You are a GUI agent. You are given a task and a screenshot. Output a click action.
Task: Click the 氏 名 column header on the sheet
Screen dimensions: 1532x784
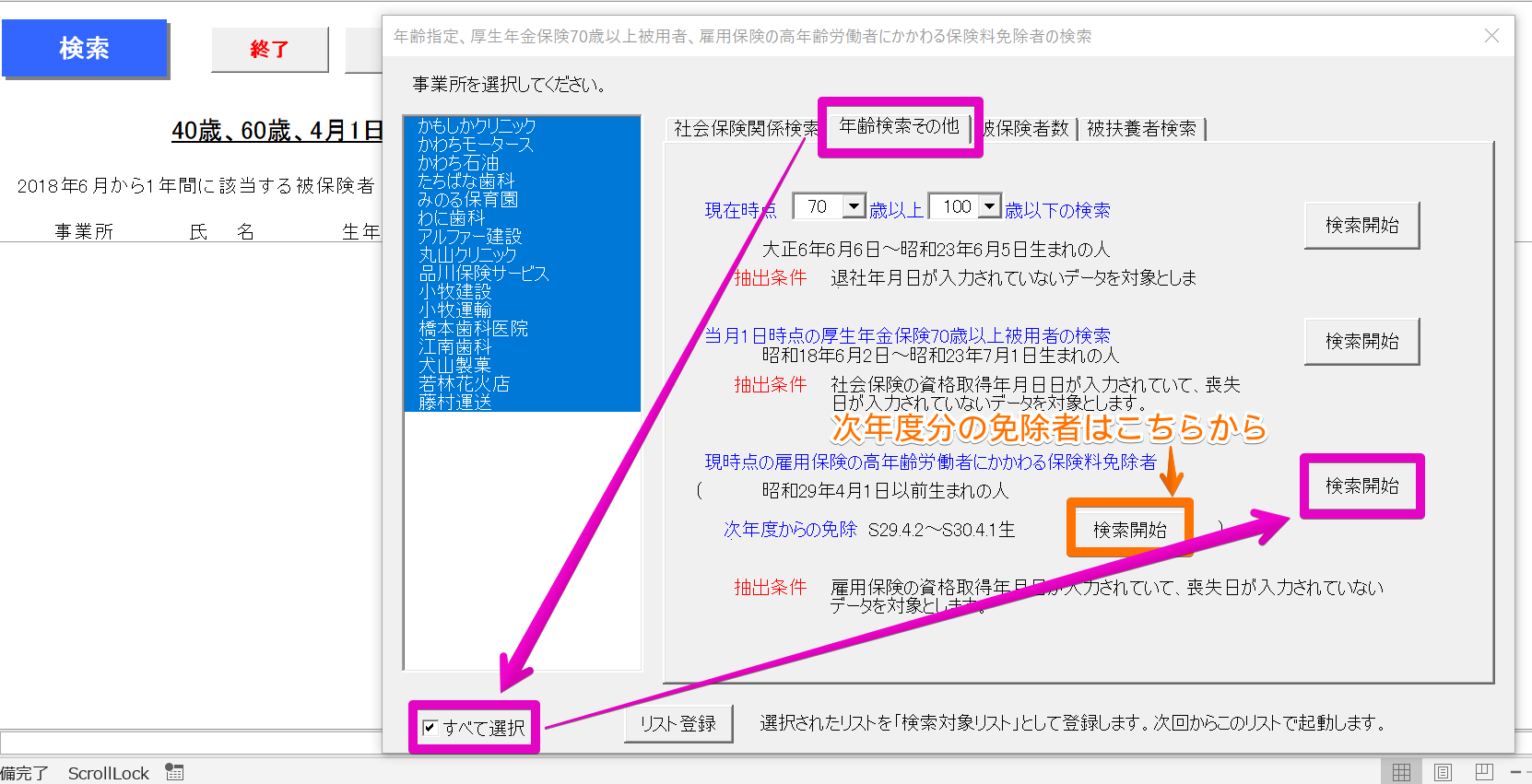point(221,231)
